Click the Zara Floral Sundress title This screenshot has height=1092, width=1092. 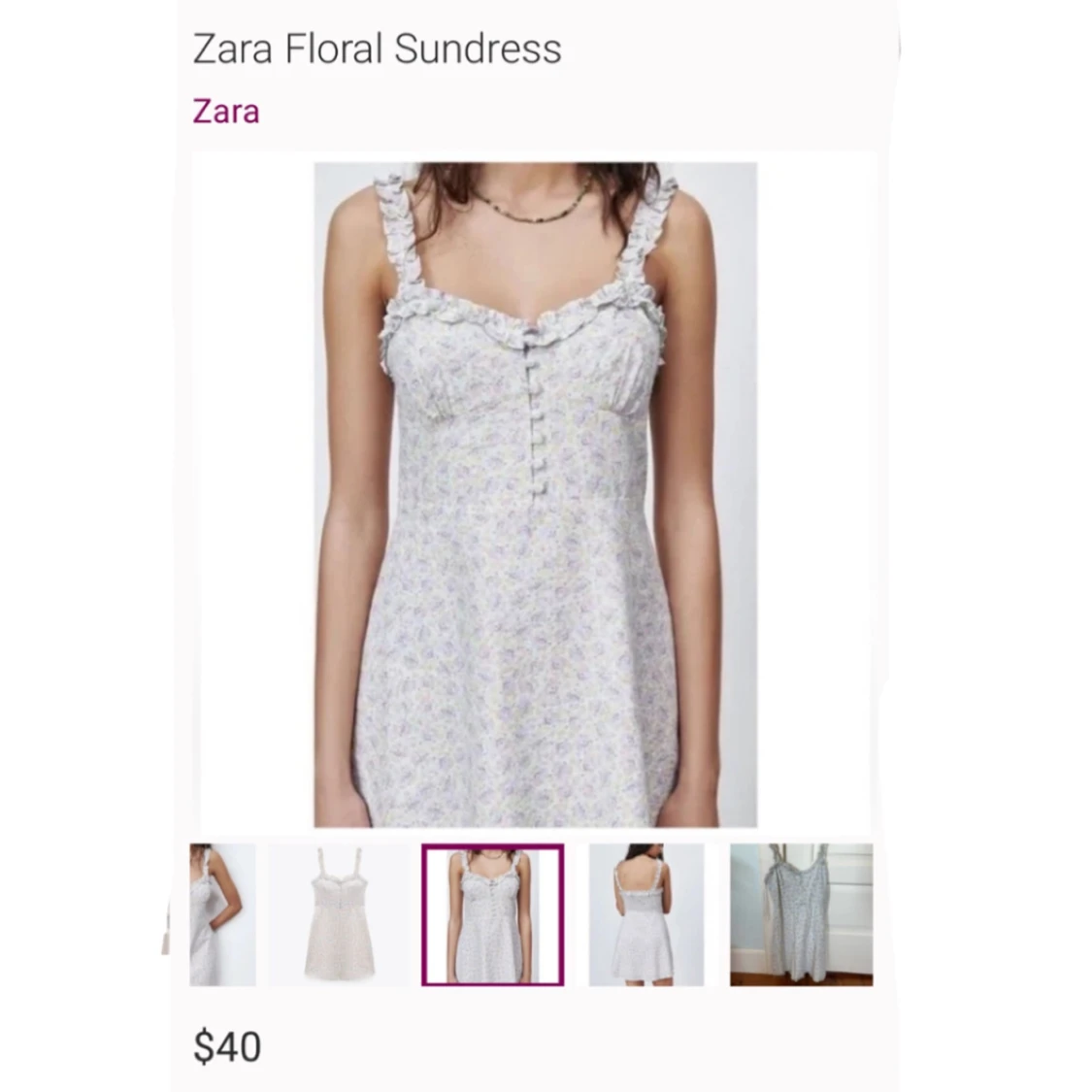pos(377,49)
